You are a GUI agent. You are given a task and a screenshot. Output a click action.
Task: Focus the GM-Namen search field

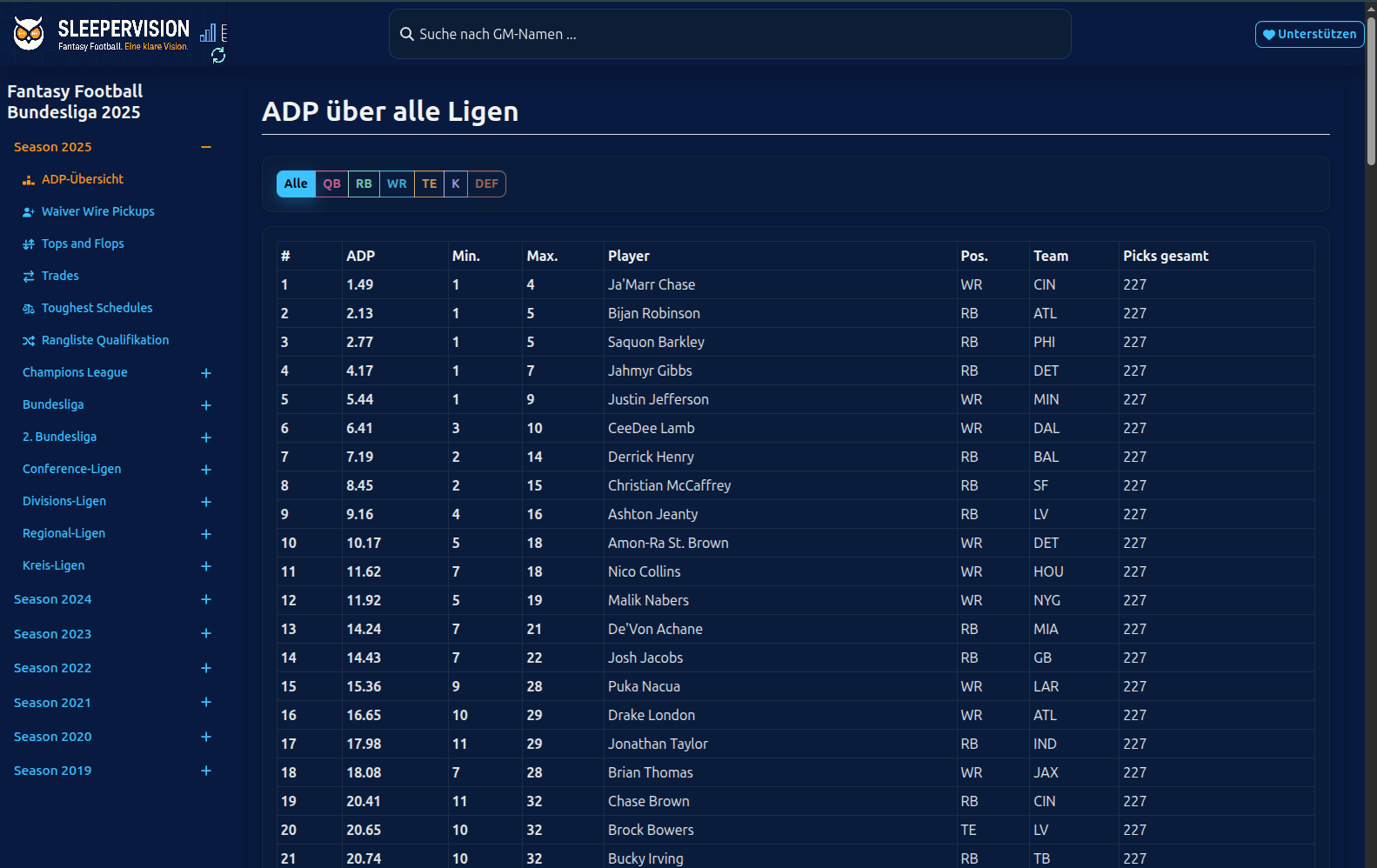click(x=730, y=34)
